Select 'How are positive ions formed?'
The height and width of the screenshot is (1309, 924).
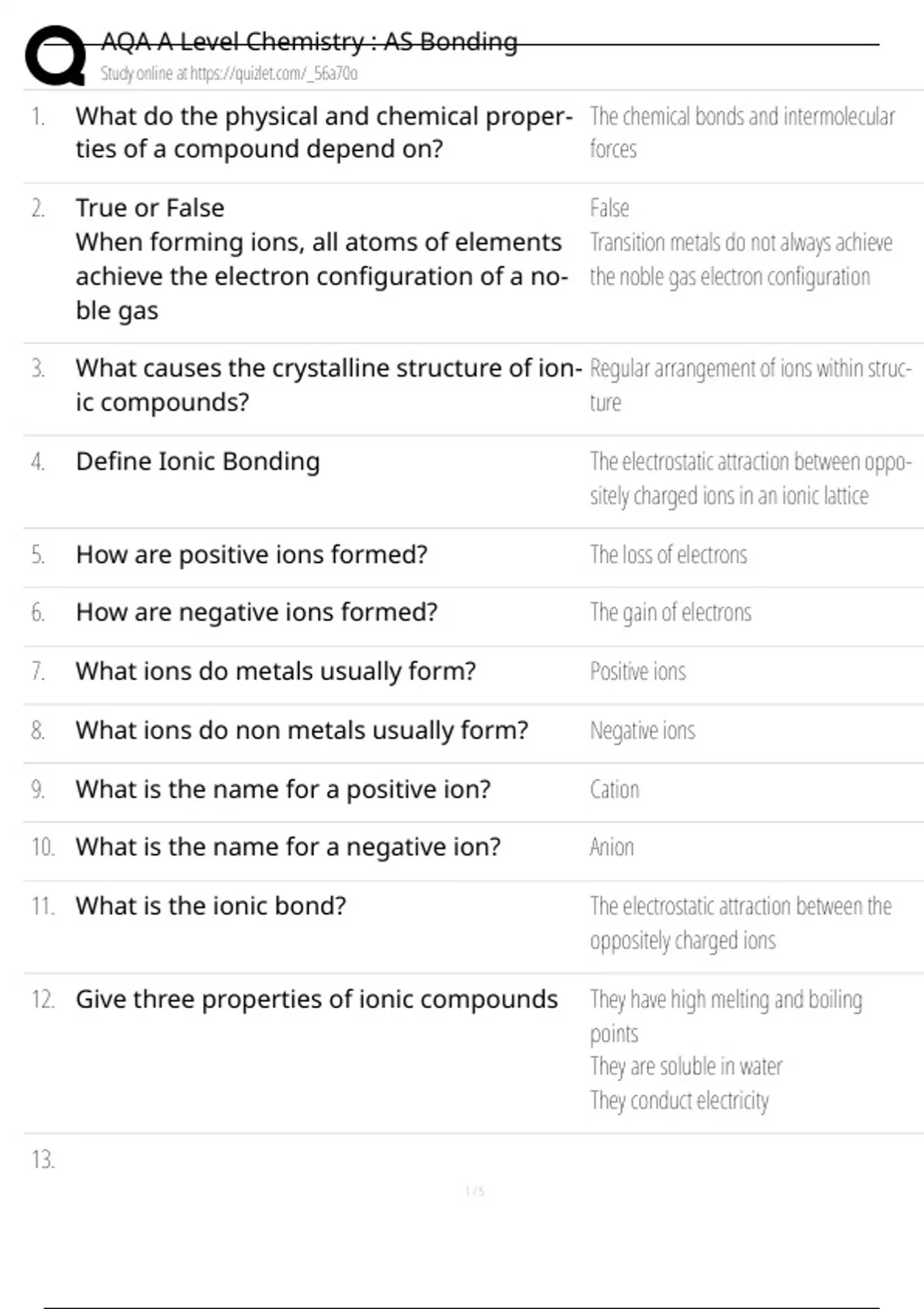(251, 554)
